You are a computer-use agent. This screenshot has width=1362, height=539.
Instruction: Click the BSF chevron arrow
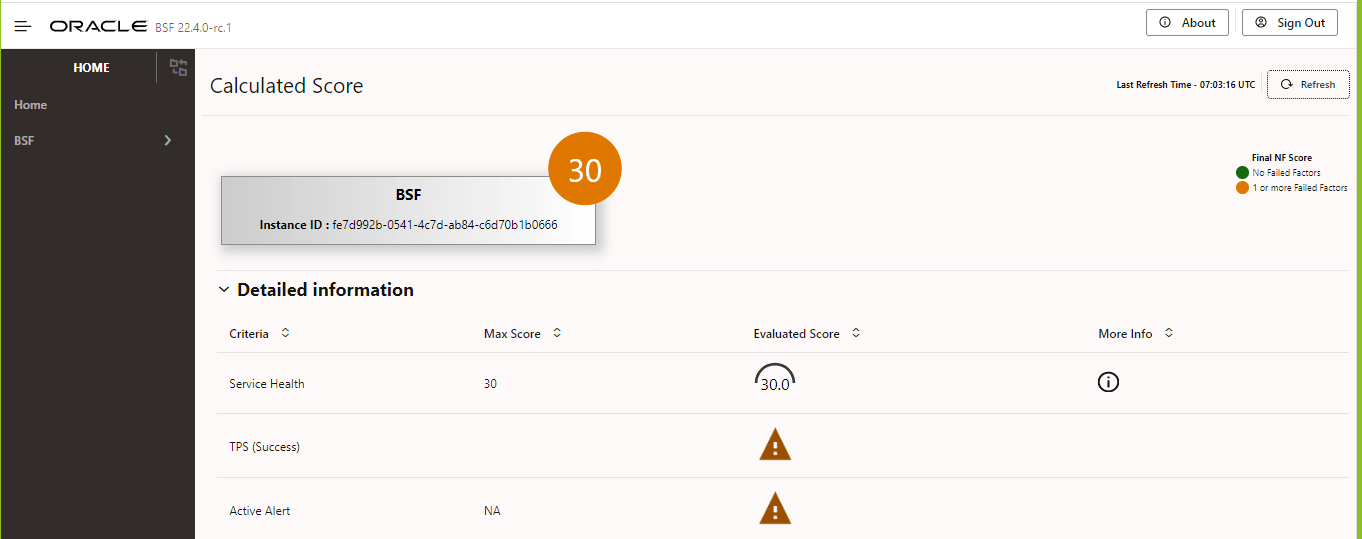click(x=168, y=141)
